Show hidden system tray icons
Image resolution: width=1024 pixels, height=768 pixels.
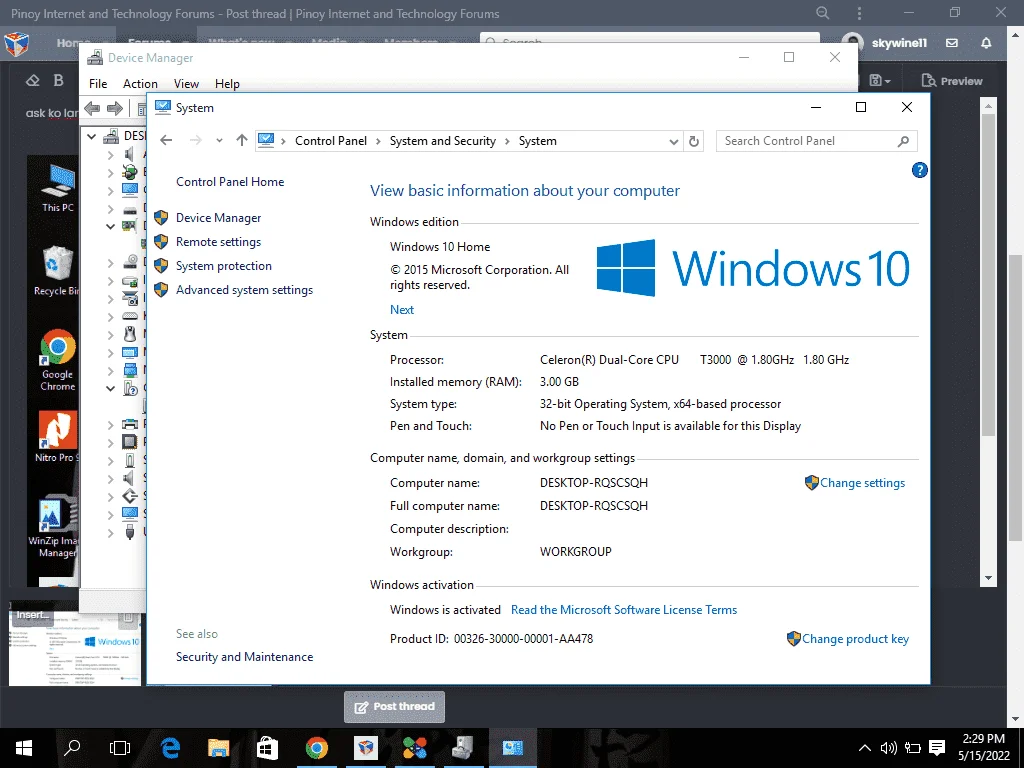click(865, 748)
